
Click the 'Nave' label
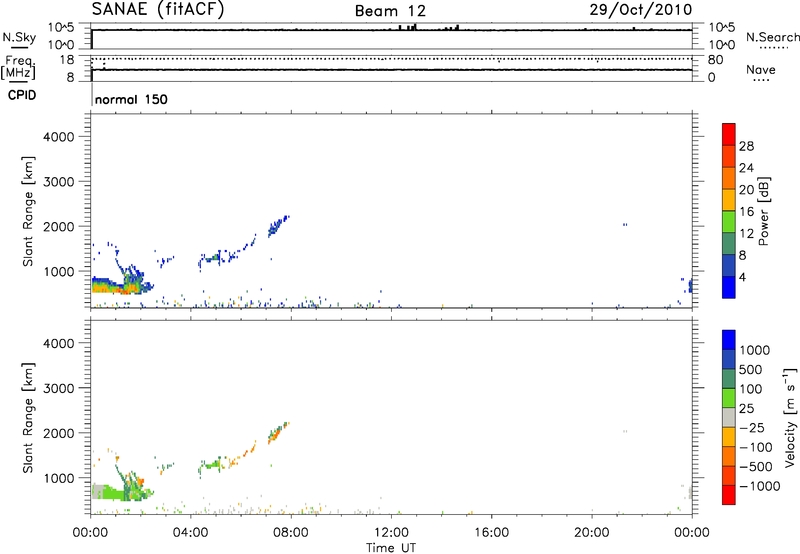[x=761, y=70]
